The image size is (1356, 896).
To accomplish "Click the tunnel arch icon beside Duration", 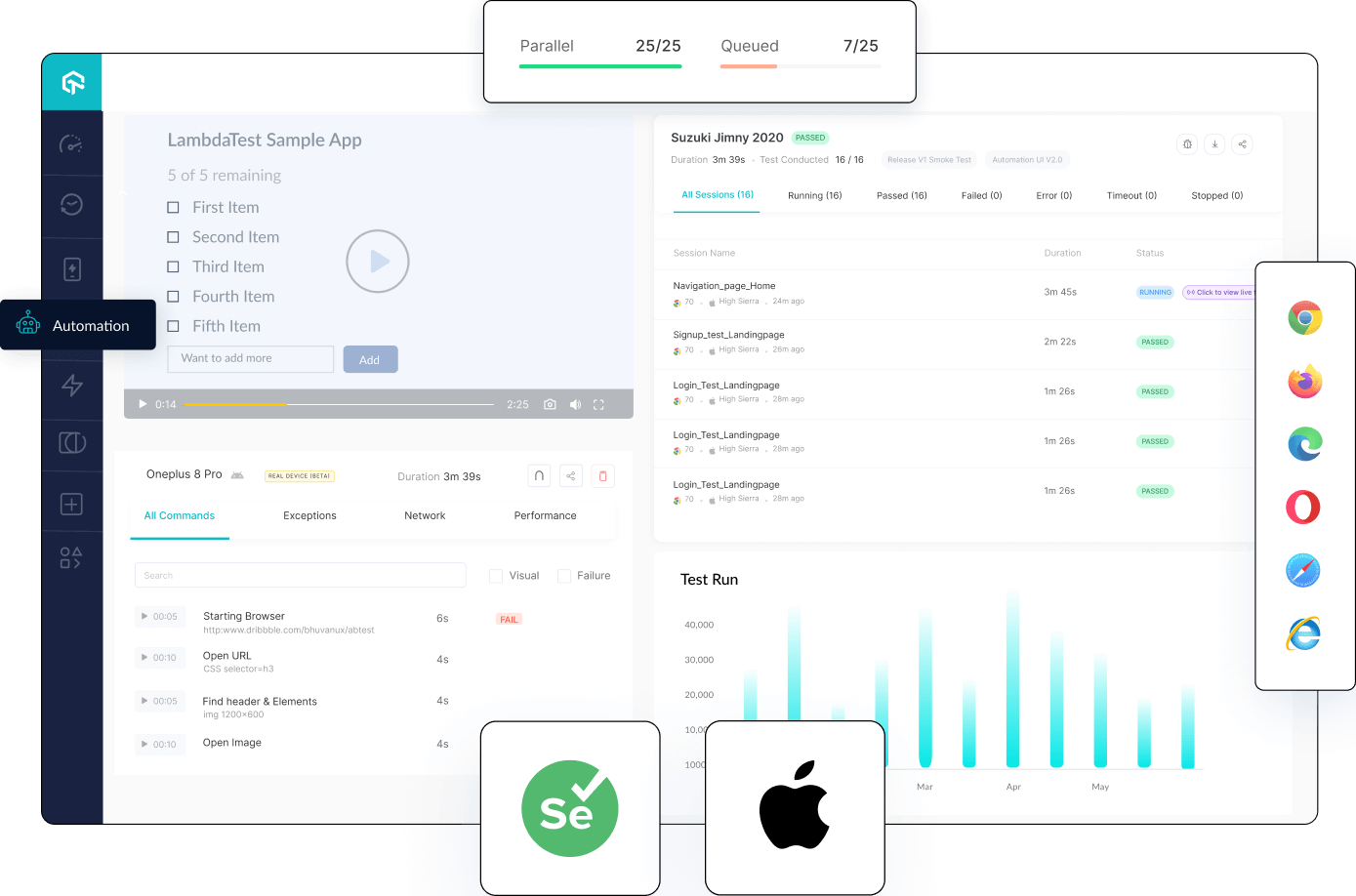I will coord(539,476).
